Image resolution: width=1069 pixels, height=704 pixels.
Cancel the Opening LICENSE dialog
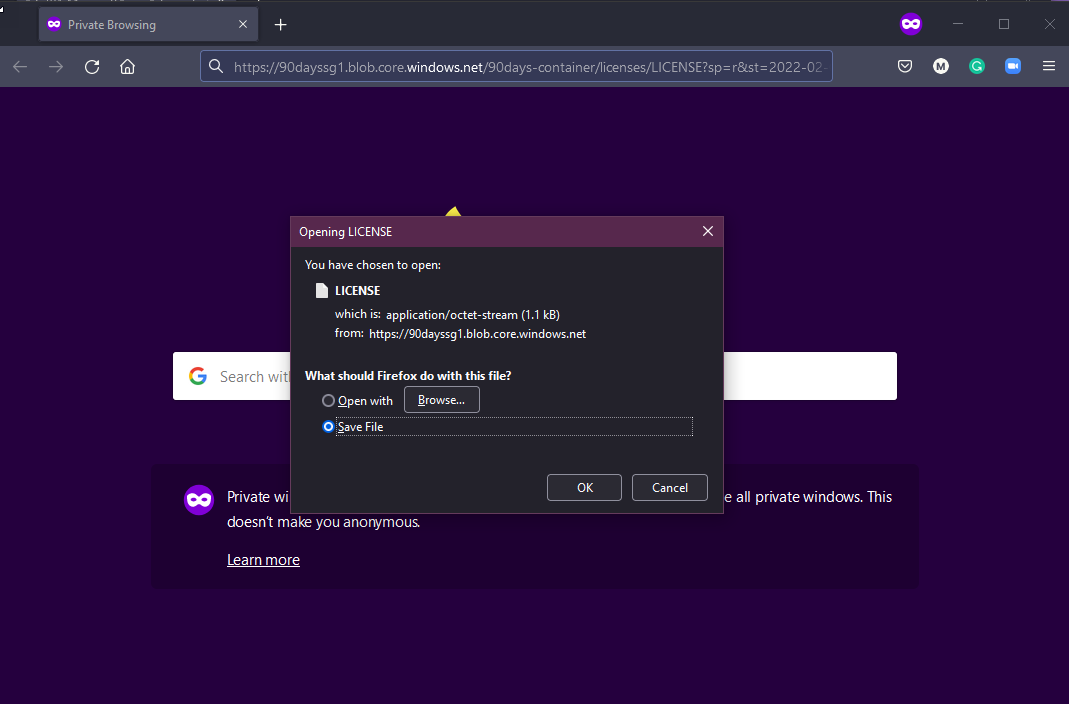click(669, 488)
